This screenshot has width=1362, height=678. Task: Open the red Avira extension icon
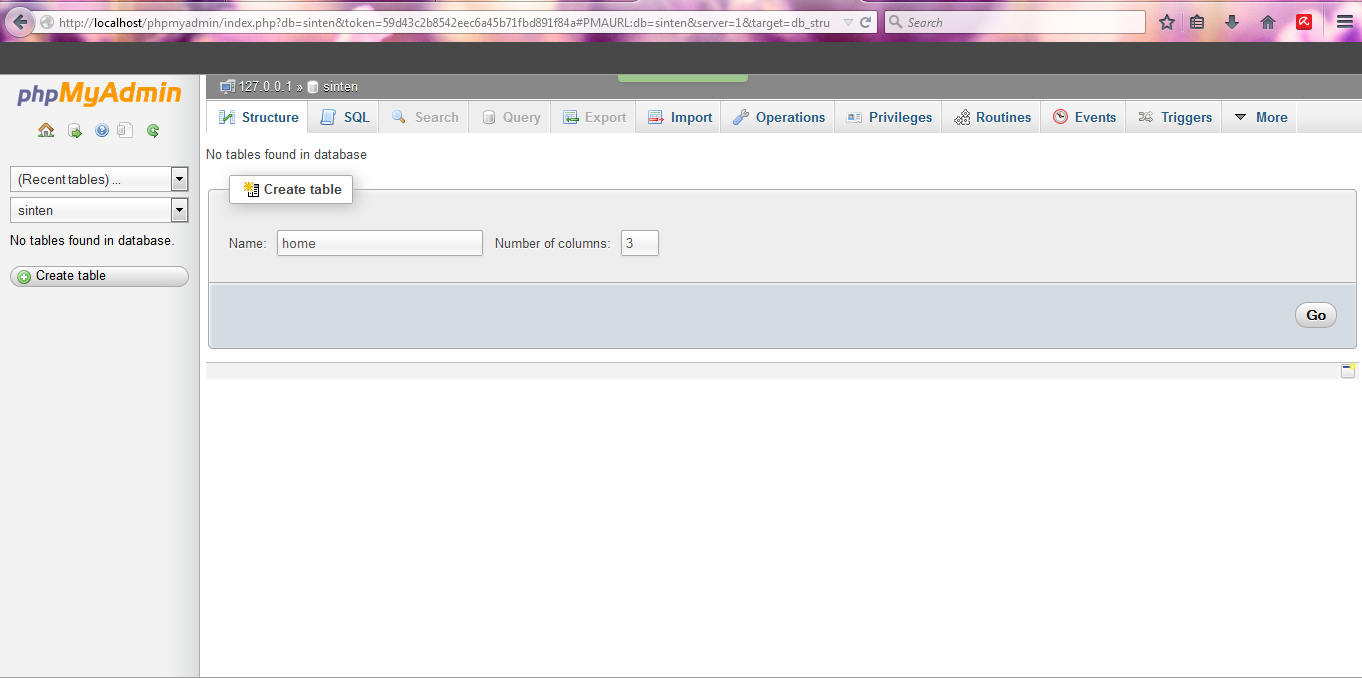pyautogui.click(x=1304, y=22)
